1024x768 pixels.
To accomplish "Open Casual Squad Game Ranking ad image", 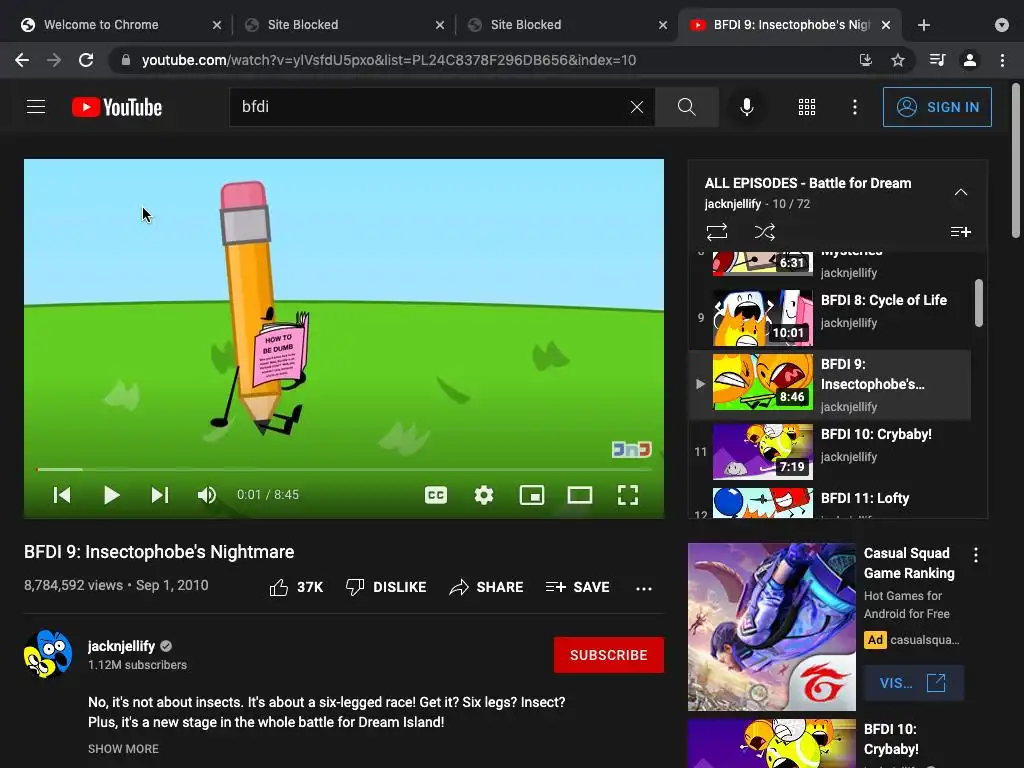I will (x=772, y=627).
